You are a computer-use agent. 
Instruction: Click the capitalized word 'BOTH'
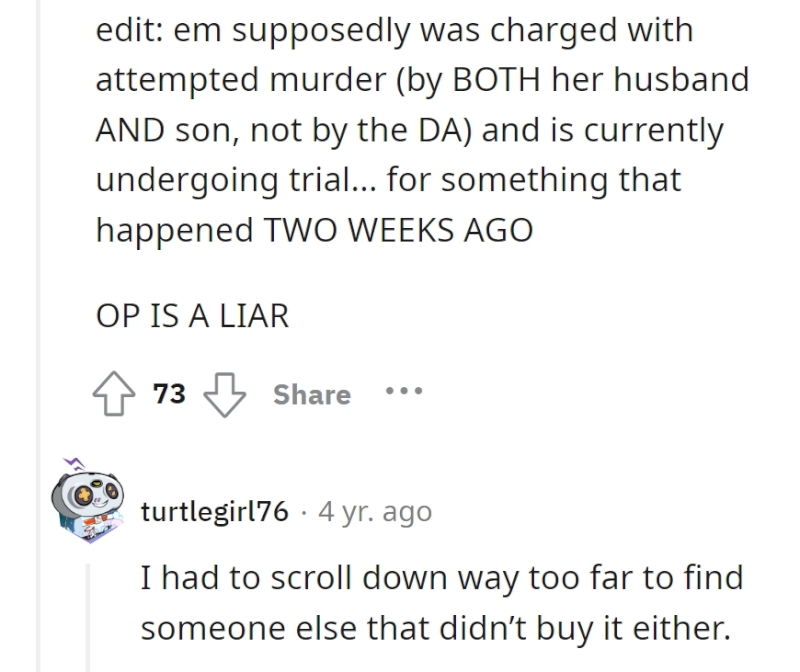496,80
